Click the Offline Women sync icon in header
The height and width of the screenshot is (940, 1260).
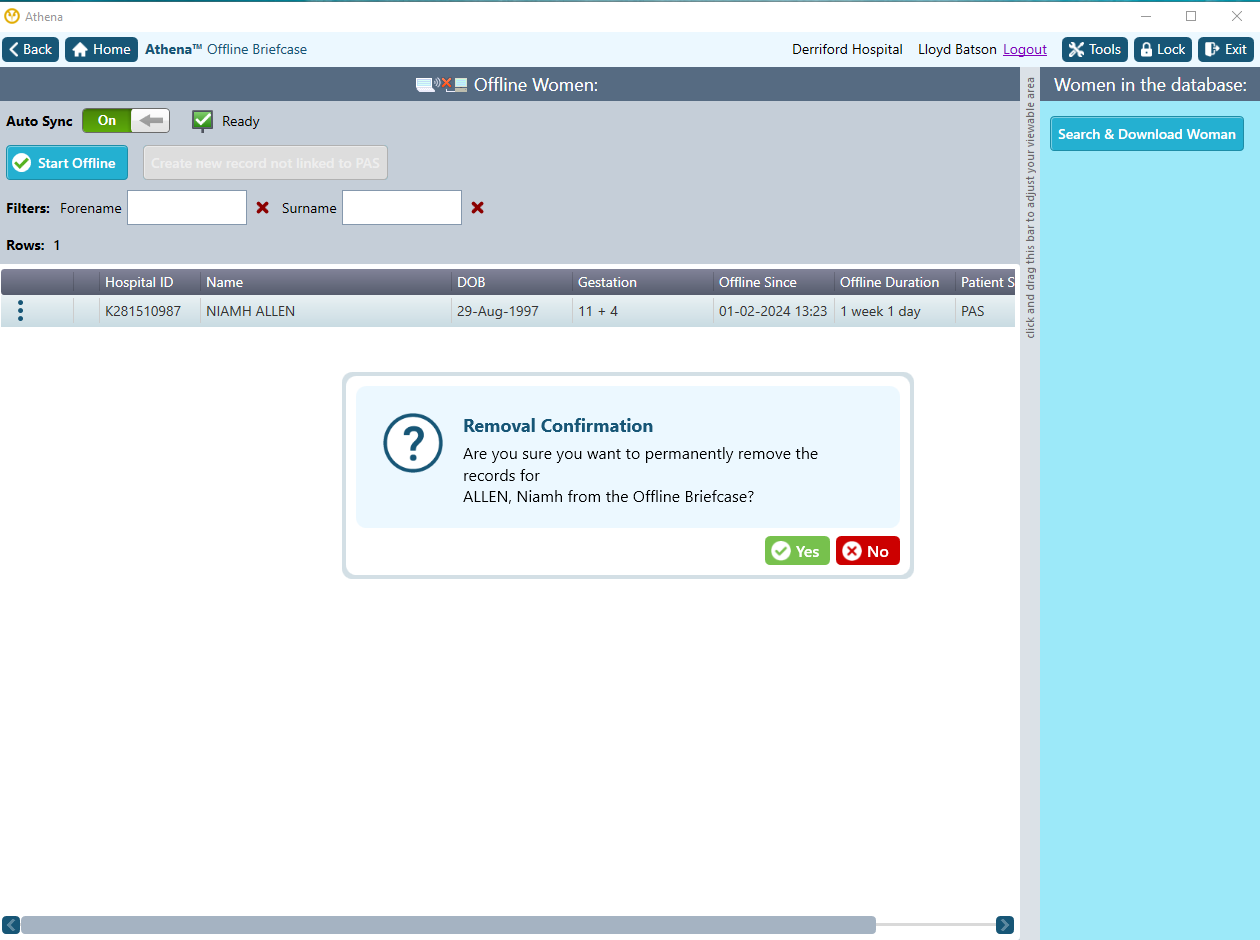pyautogui.click(x=442, y=85)
